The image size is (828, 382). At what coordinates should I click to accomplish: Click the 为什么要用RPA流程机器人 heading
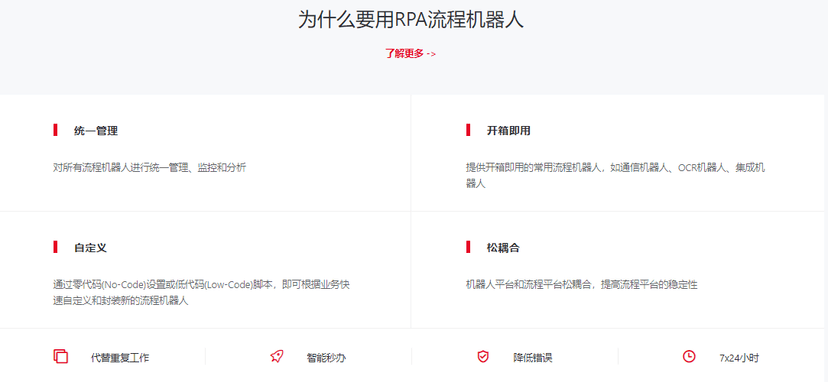[x=411, y=20]
